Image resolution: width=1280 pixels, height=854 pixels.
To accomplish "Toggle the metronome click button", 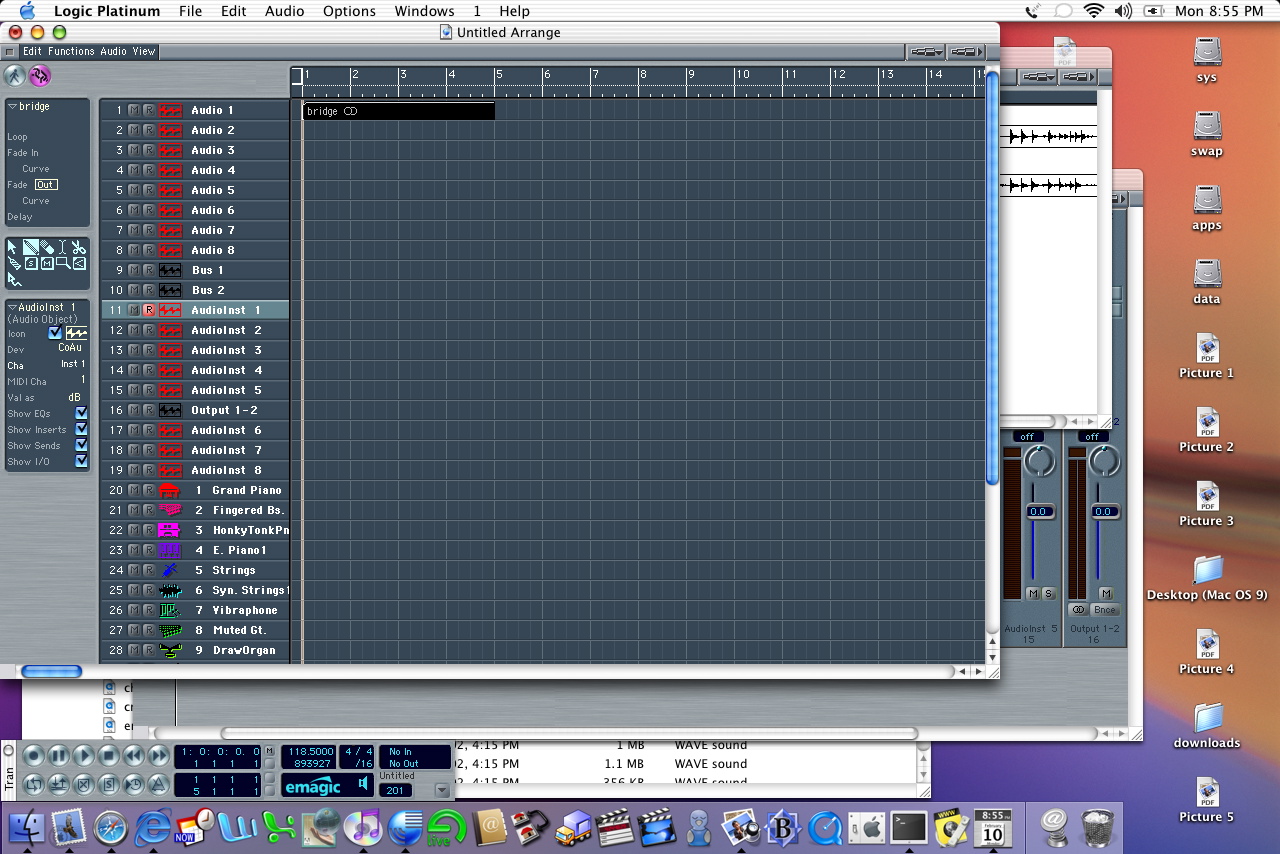I will [x=158, y=784].
